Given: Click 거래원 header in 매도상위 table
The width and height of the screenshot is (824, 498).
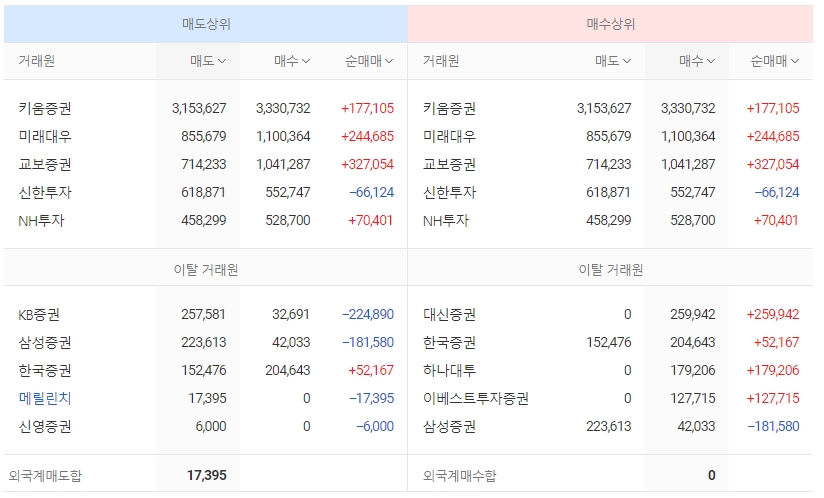Looking at the screenshot, I should [x=36, y=61].
